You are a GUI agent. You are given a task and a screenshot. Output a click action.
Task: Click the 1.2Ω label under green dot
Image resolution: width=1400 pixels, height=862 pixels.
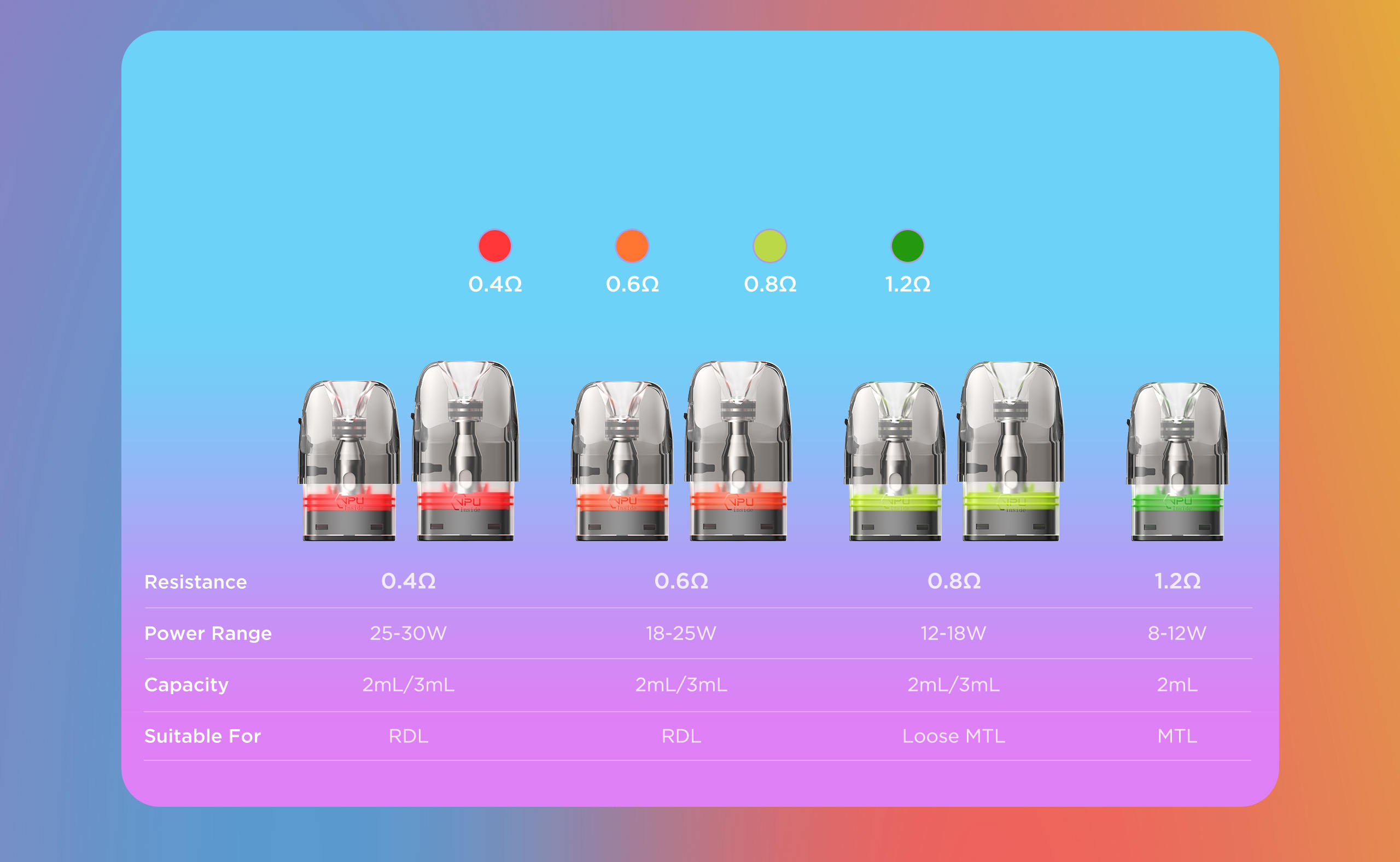(907, 284)
